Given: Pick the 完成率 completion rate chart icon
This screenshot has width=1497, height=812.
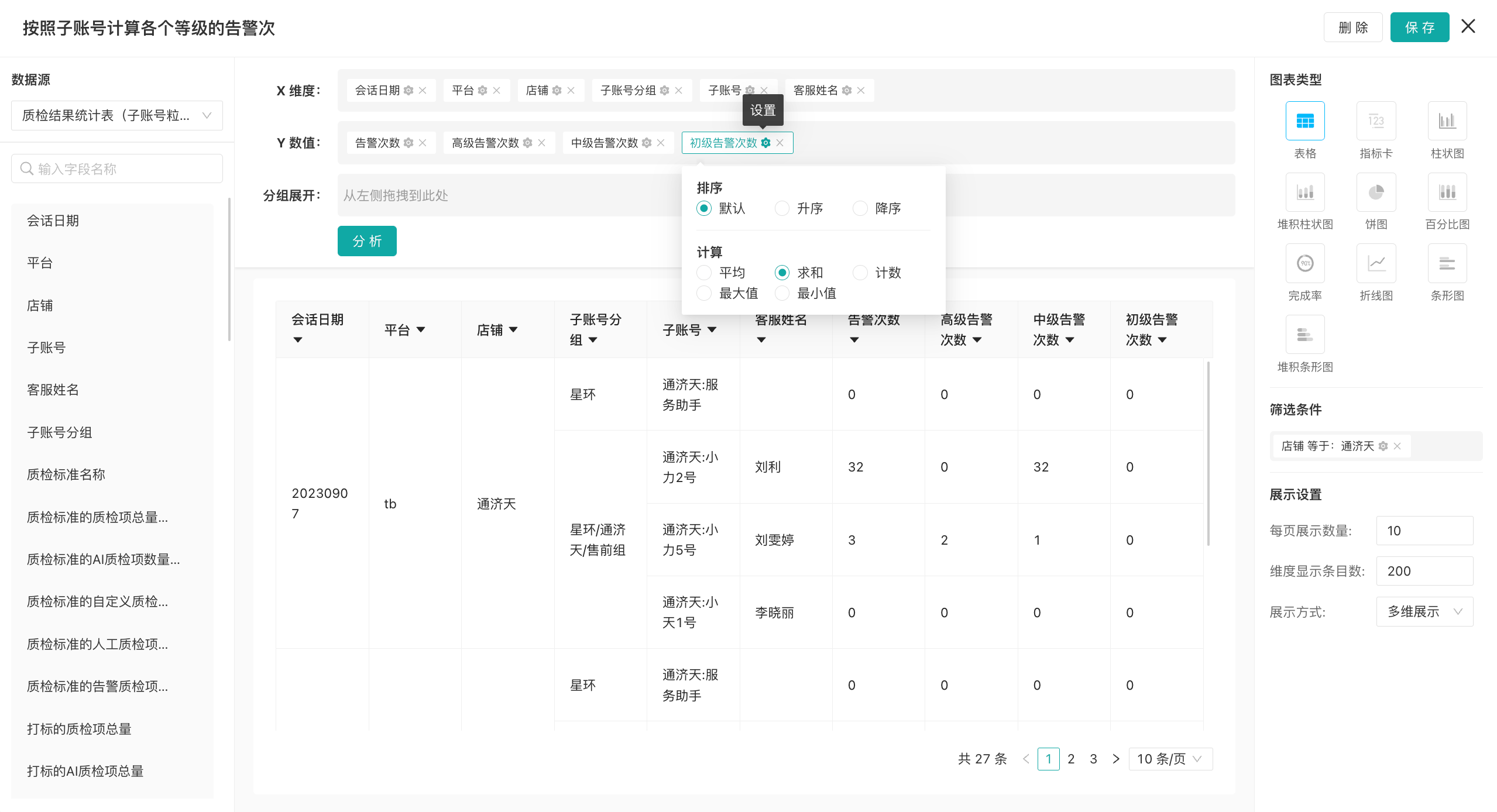Looking at the screenshot, I should coord(1304,263).
